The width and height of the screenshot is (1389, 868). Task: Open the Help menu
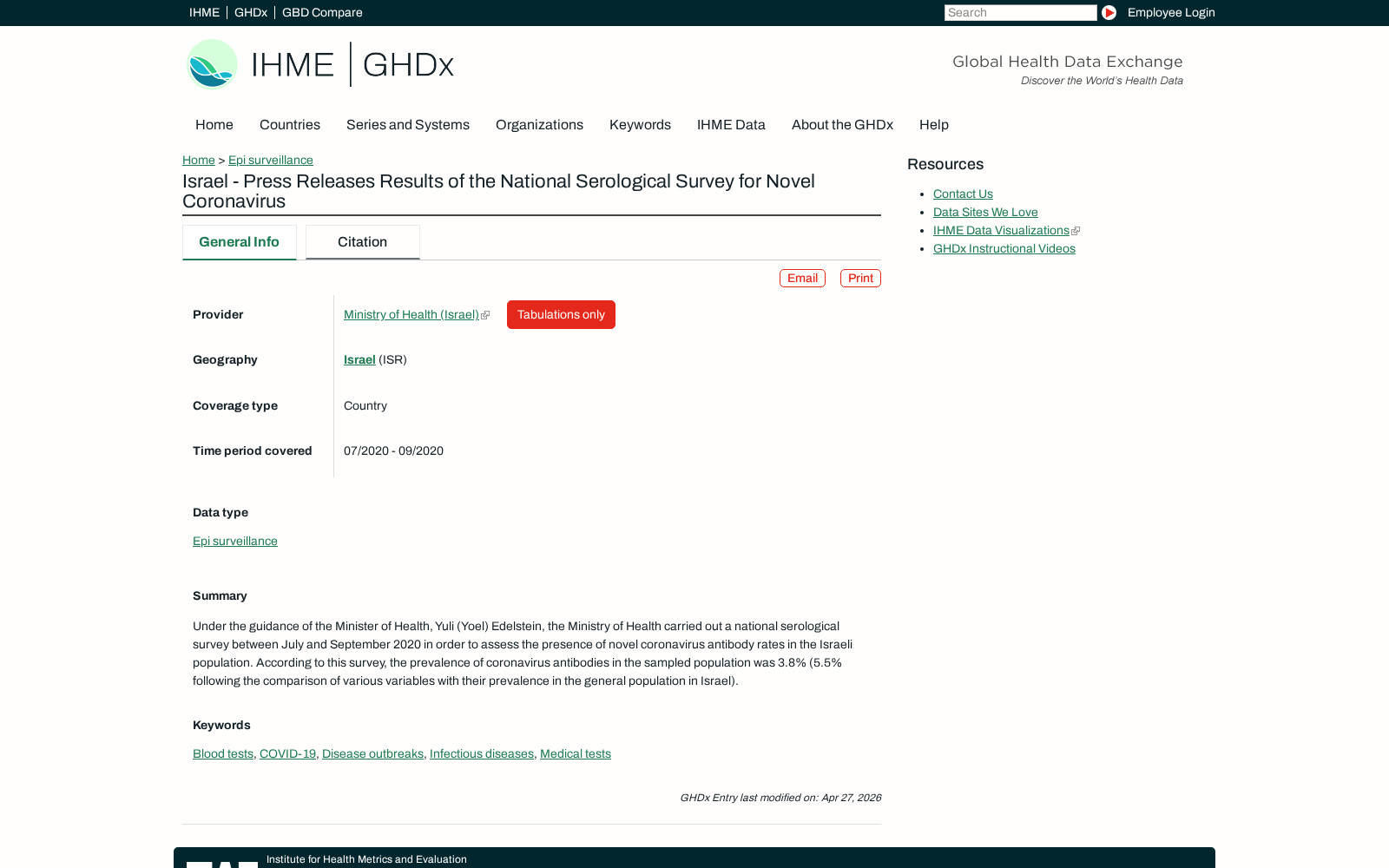pyautogui.click(x=934, y=125)
